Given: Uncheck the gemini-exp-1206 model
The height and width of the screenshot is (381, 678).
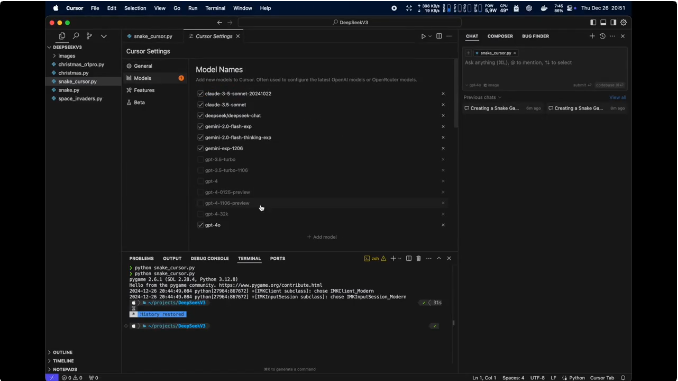Looking at the screenshot, I should tap(200, 148).
